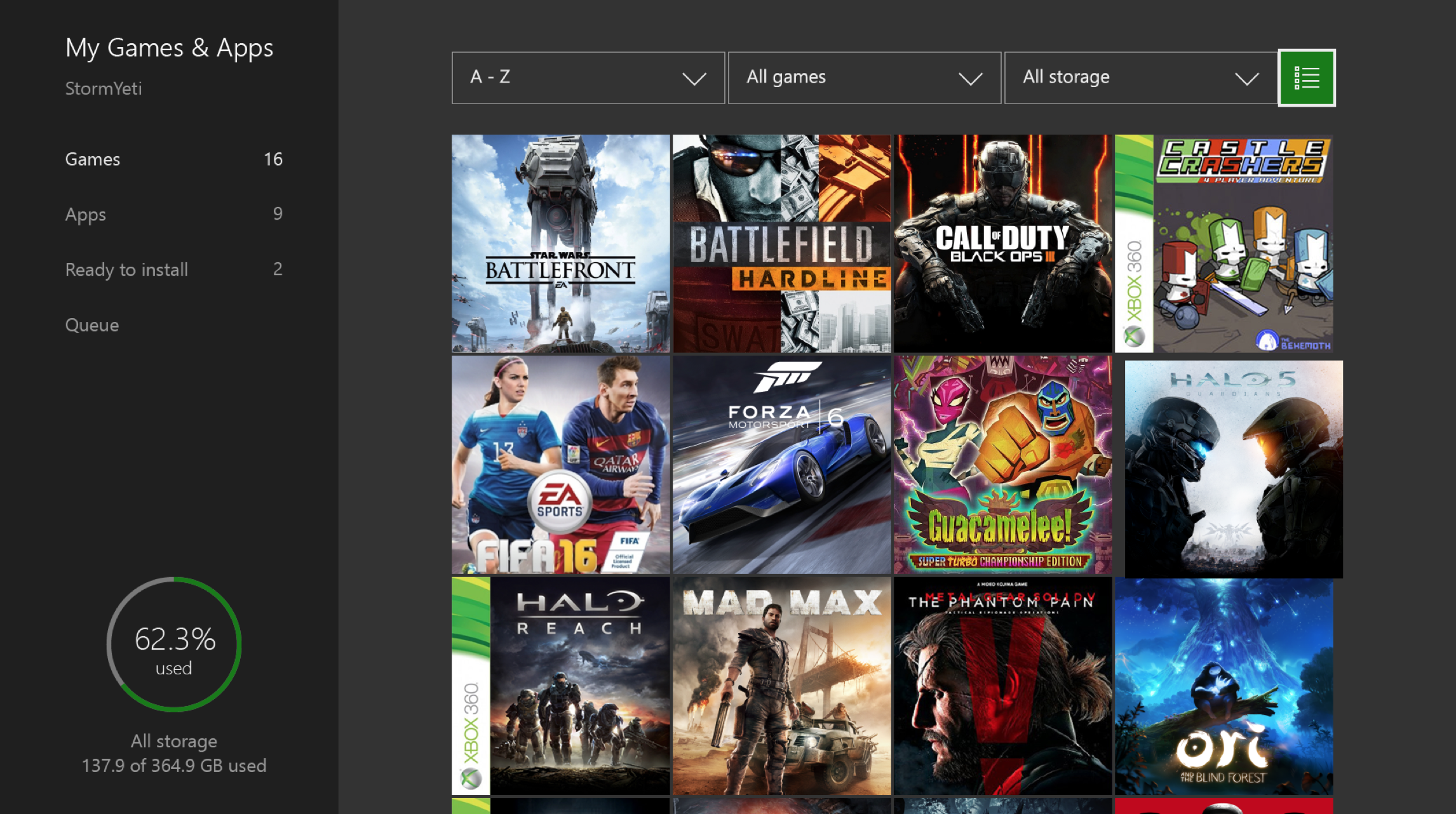Open Guacamelee Super Turbo Championship Edition tile
Screen dimensions: 1456x814
(1002, 464)
